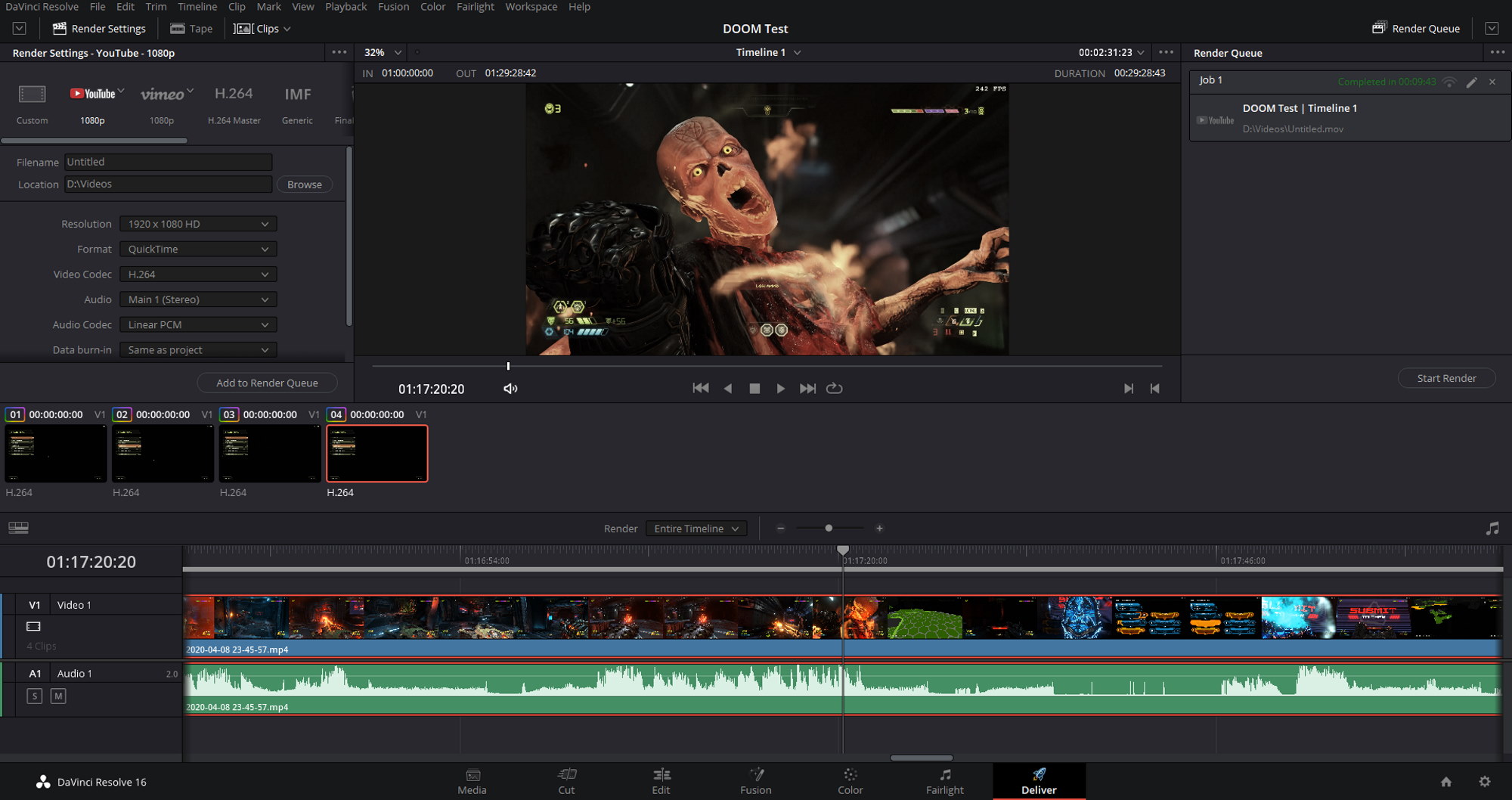Open the Video Codec H.264 dropdown

[x=198, y=274]
